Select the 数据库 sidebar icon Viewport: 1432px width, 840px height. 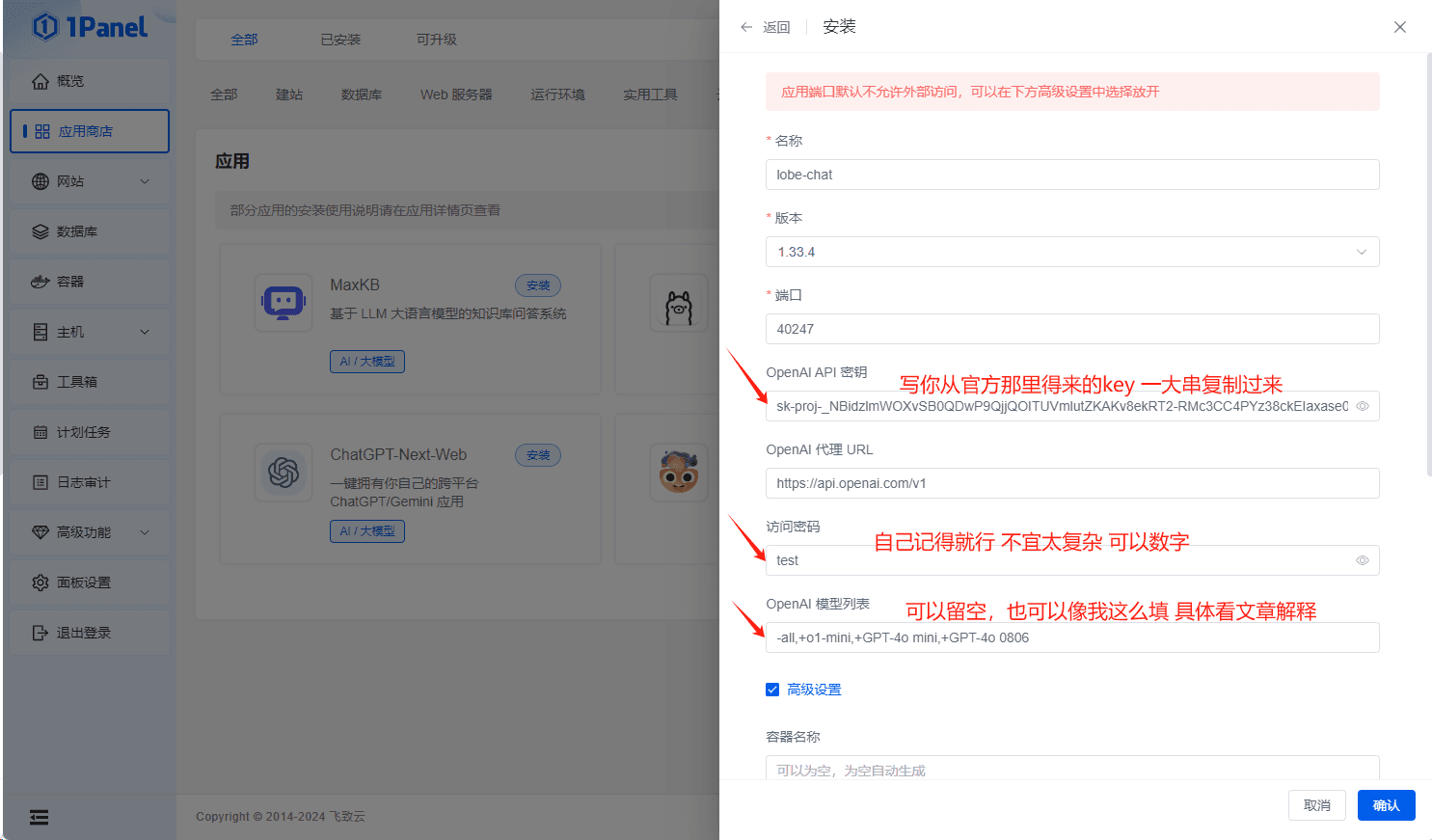tap(41, 231)
